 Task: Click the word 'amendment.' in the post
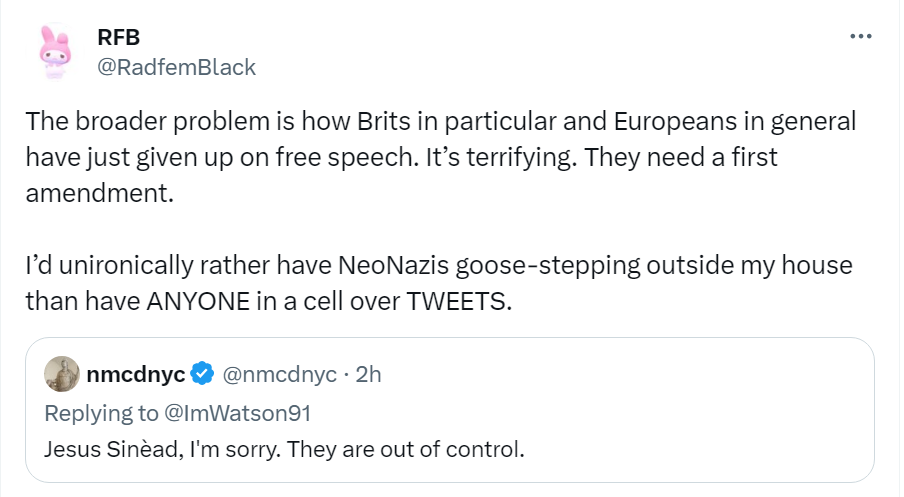point(100,193)
